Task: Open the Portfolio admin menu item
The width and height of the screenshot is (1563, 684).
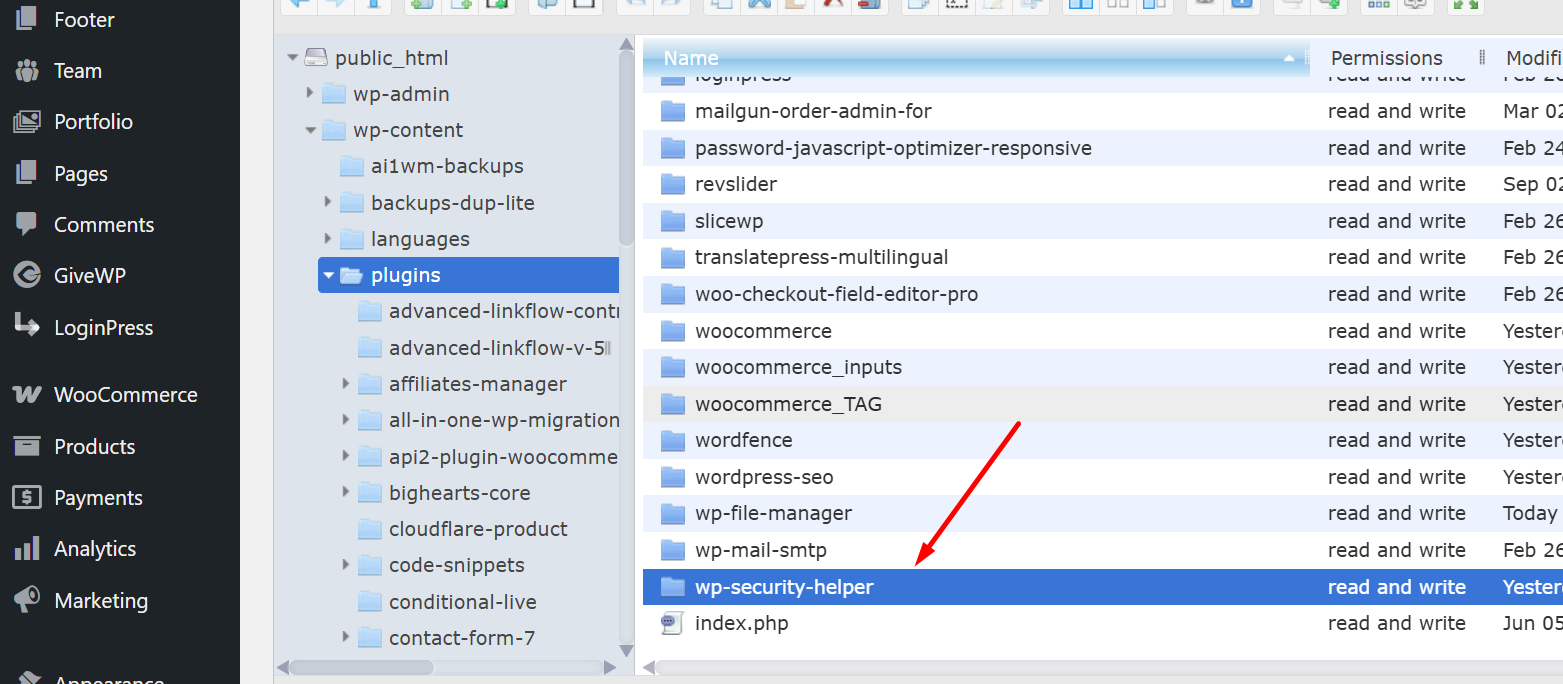Action: 93,121
